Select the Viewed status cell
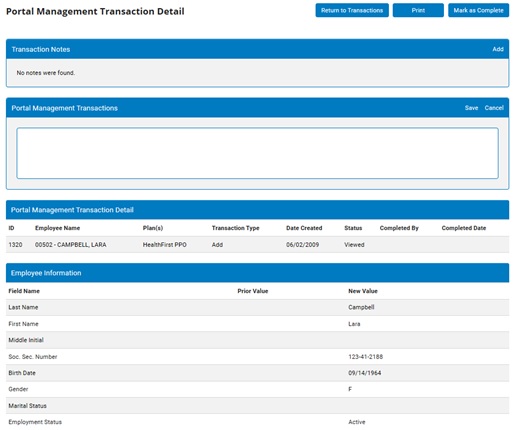The width and height of the screenshot is (513, 430). [354, 245]
